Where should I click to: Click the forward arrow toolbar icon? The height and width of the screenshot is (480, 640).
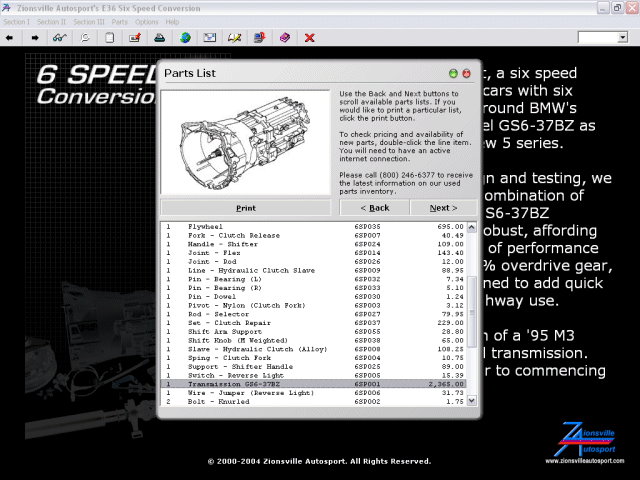click(35, 38)
